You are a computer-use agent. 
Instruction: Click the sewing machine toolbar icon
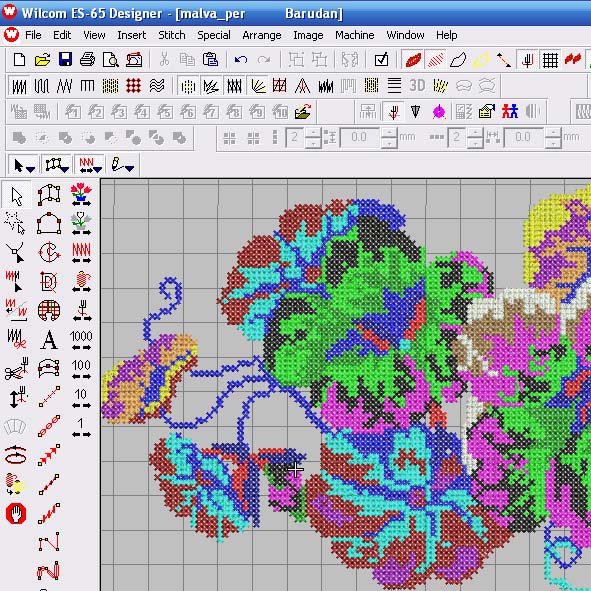[x=134, y=60]
